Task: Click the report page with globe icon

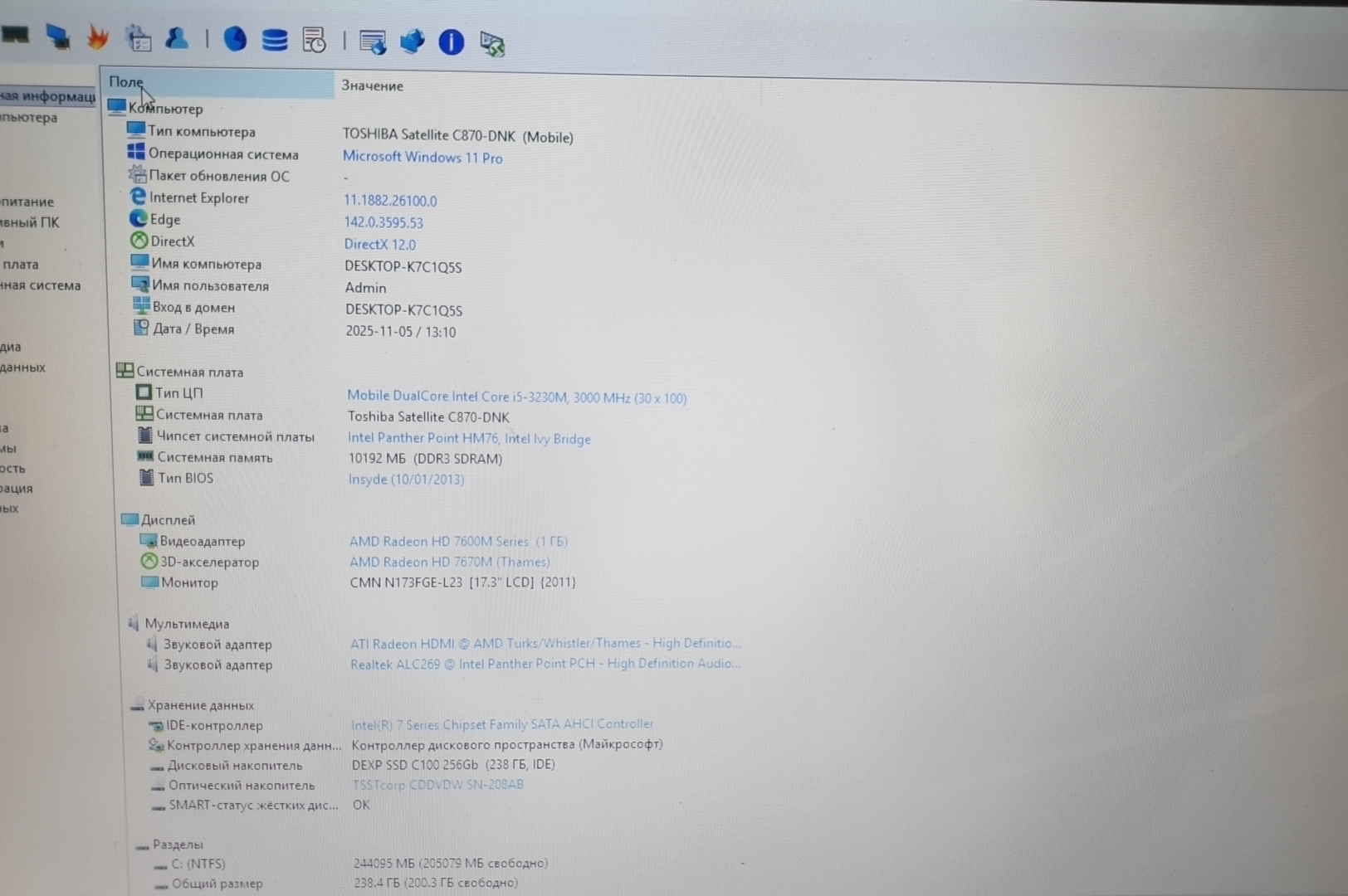Action: (373, 41)
